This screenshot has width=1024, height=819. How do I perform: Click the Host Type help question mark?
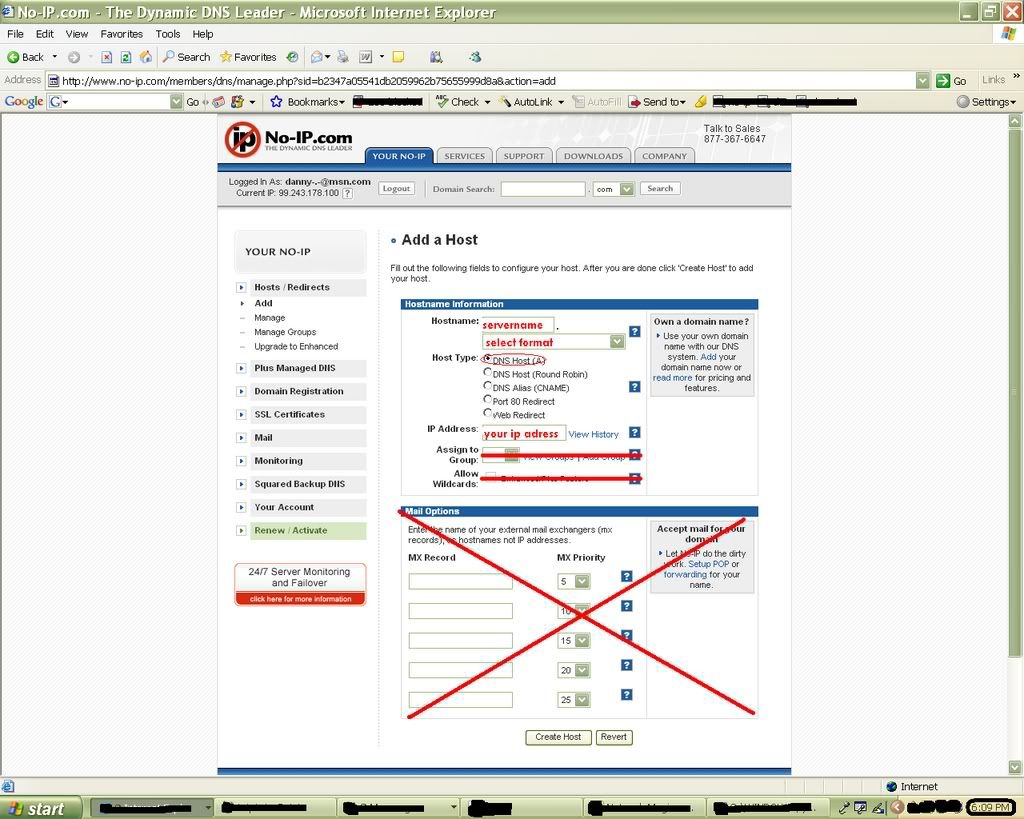pos(634,387)
